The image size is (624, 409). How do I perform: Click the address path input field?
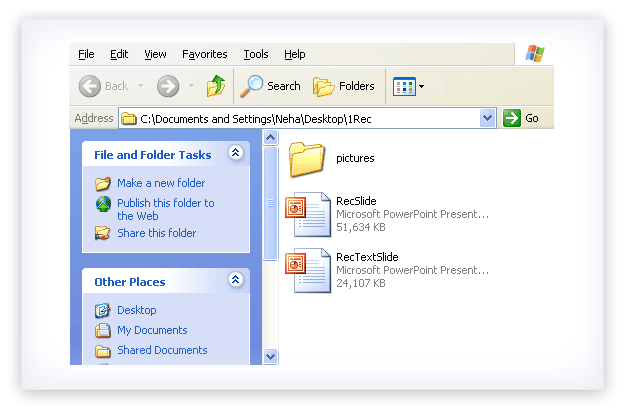[300, 118]
